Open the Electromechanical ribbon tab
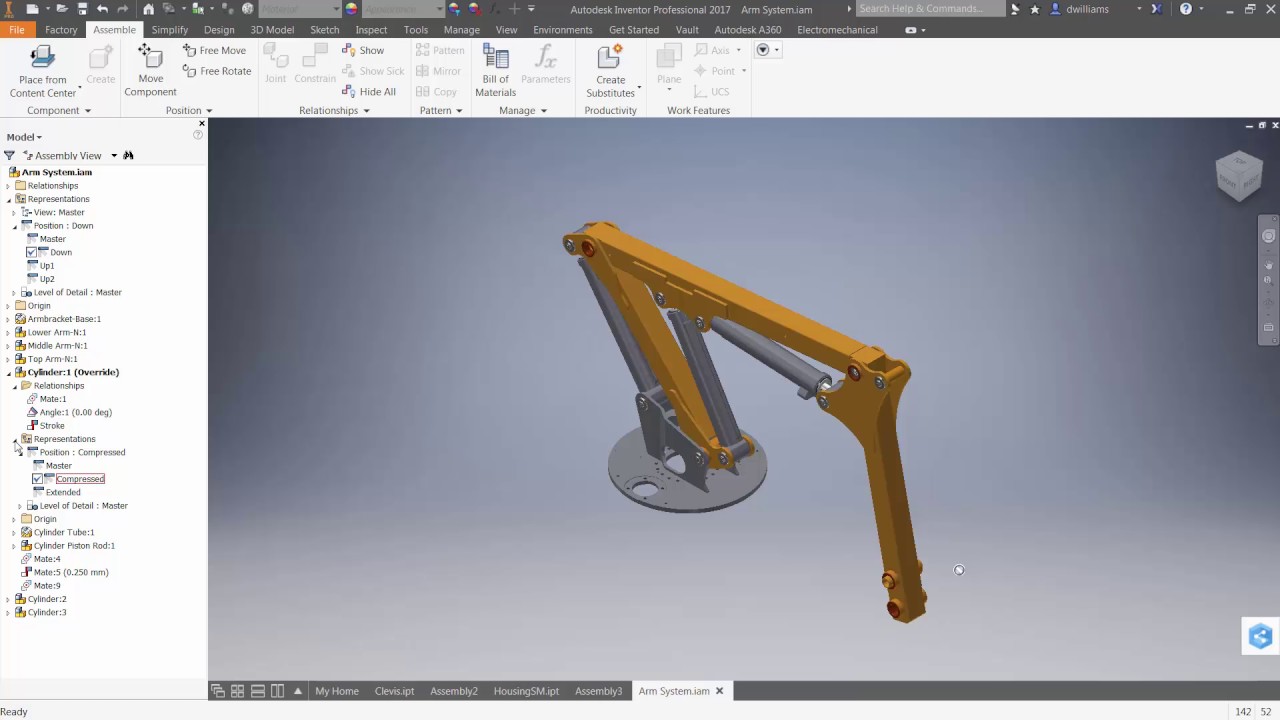 [x=837, y=30]
